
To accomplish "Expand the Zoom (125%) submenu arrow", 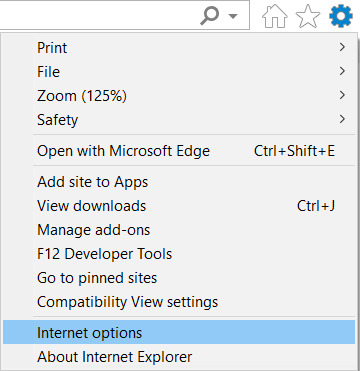I will 342,95.
